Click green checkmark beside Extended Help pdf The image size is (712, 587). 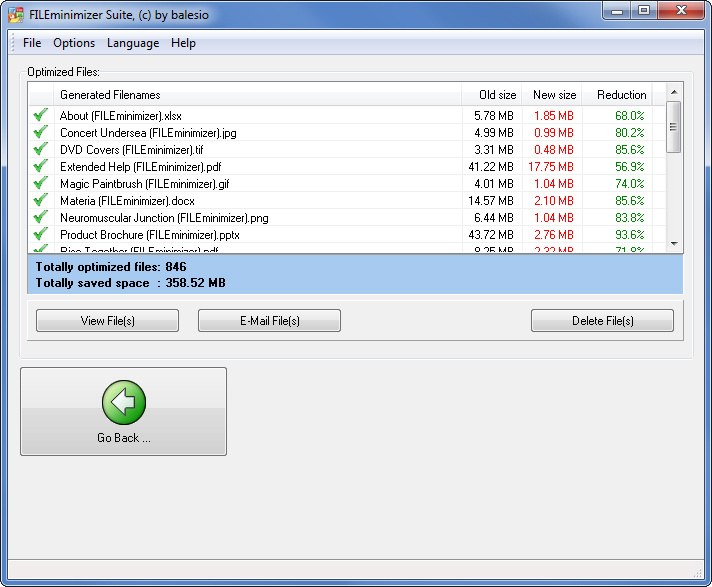tap(41, 166)
